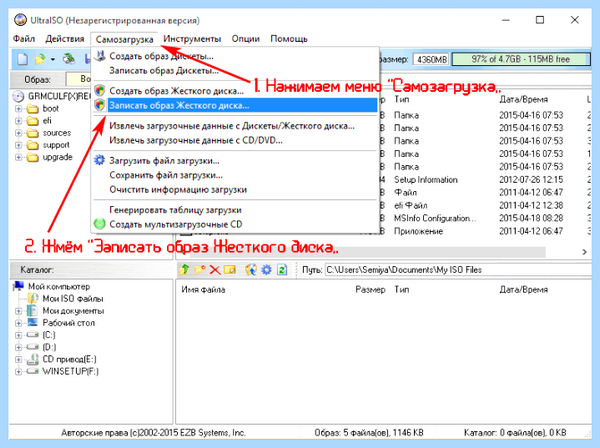Select Извлечь загрузочные данные с Дискеты/Жесткого диска
This screenshot has width=600, height=448.
coord(235,126)
